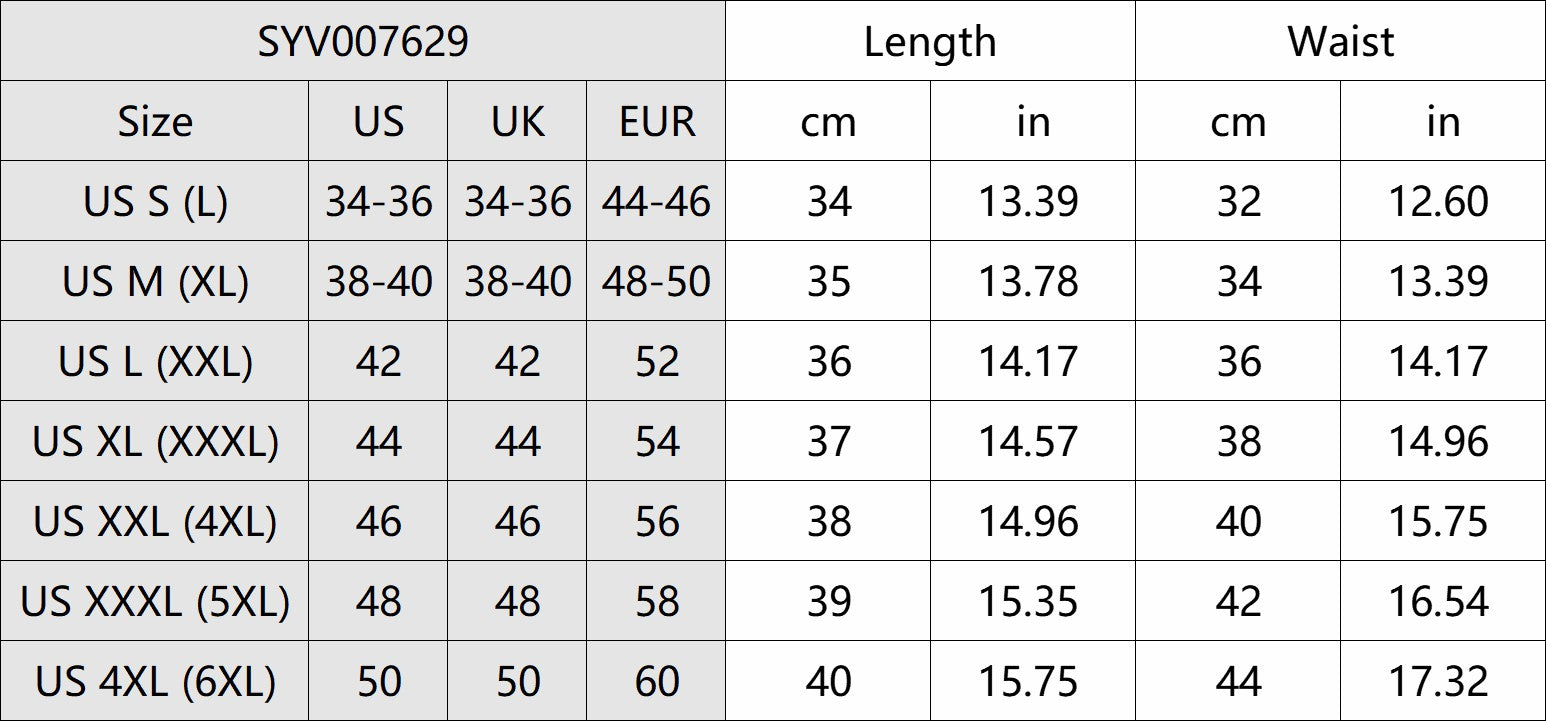Image resolution: width=1546 pixels, height=721 pixels.
Task: Click the US XL (XXXL) size cell
Action: pos(155,442)
